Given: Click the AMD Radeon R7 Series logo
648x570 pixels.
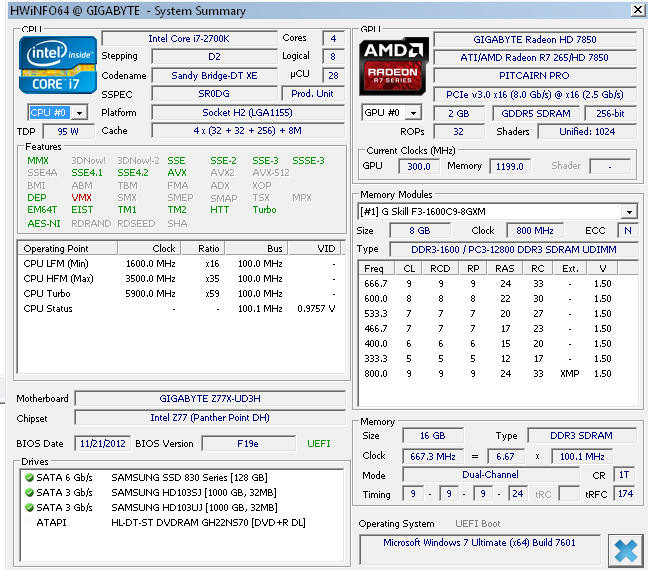Looking at the screenshot, I should [394, 66].
